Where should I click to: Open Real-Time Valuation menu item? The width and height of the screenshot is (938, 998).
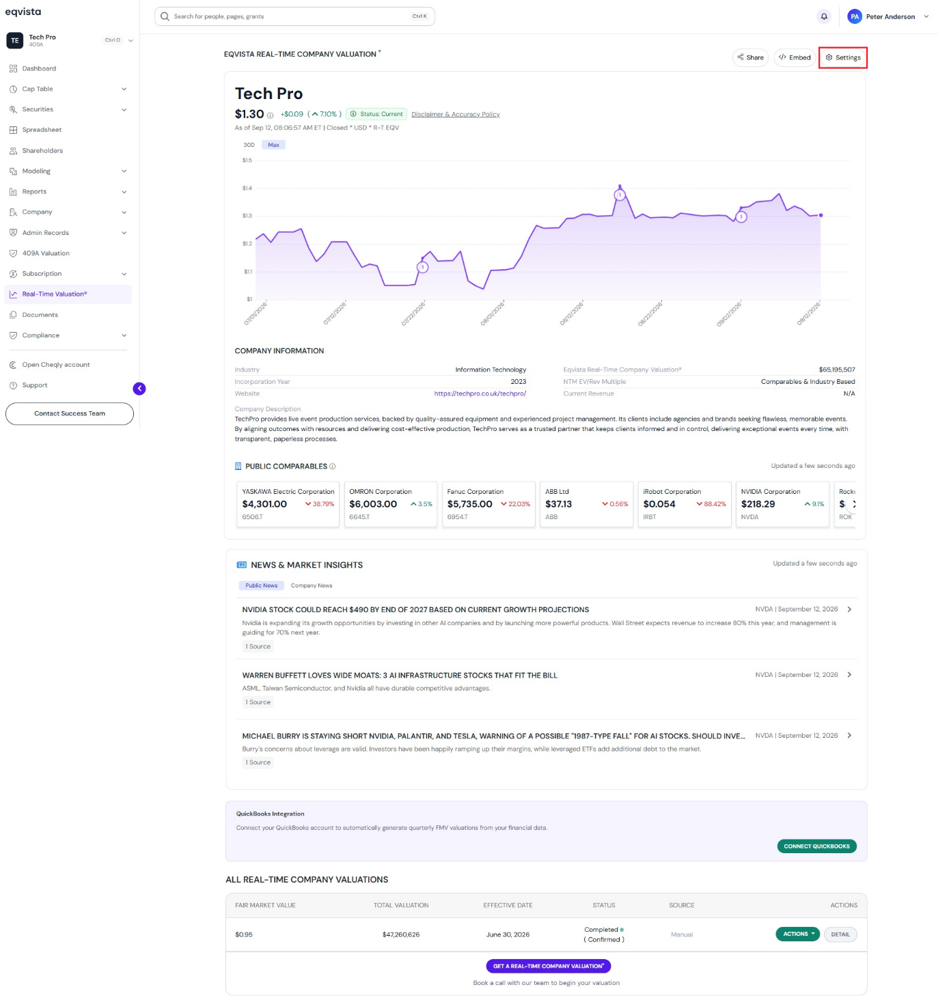68,294
